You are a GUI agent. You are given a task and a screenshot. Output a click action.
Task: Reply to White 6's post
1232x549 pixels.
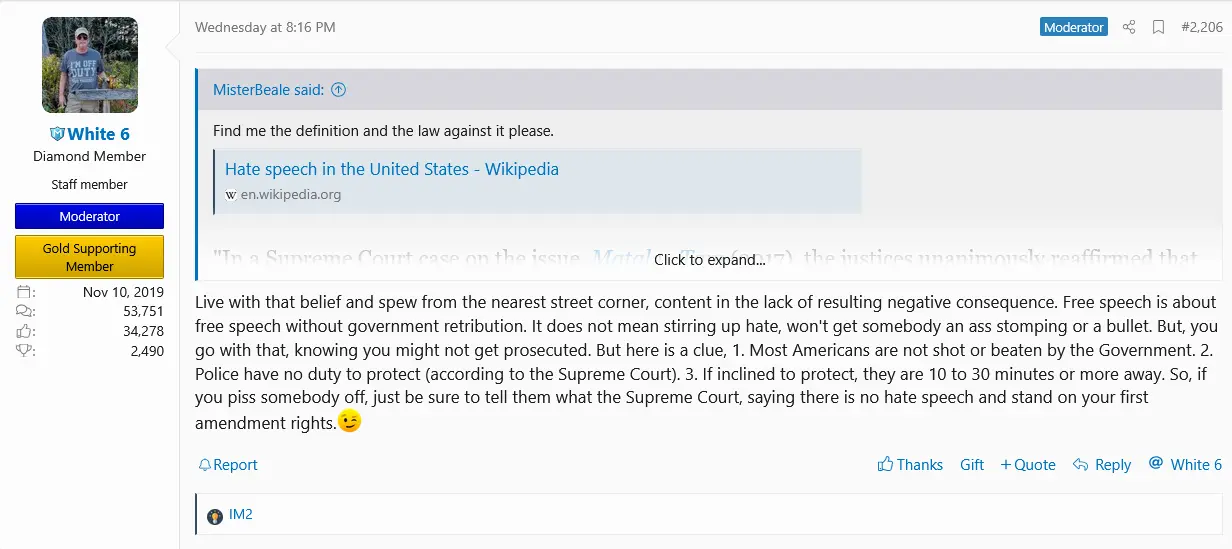(1101, 465)
